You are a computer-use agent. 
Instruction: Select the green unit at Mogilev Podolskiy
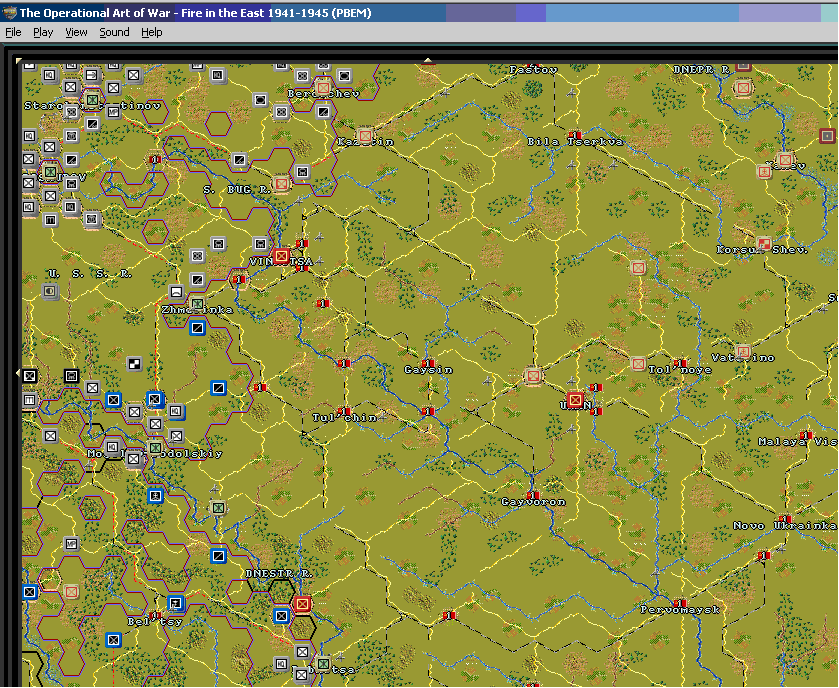tap(155, 447)
